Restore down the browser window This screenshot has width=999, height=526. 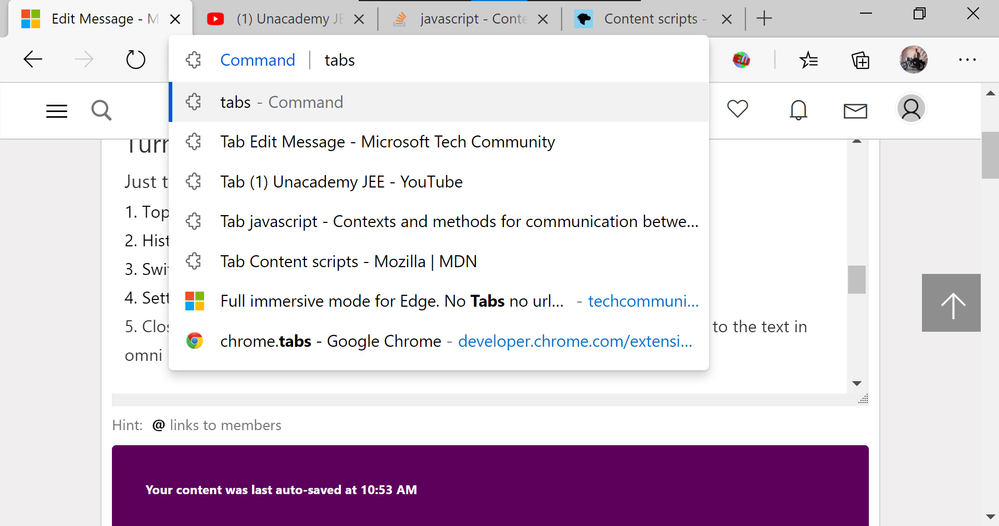pyautogui.click(x=919, y=13)
